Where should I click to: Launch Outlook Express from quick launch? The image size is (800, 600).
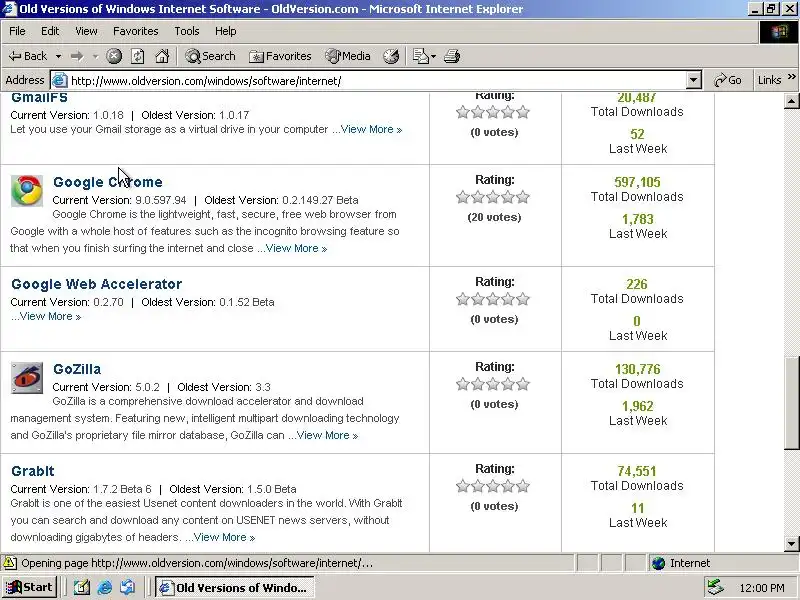click(x=128, y=588)
